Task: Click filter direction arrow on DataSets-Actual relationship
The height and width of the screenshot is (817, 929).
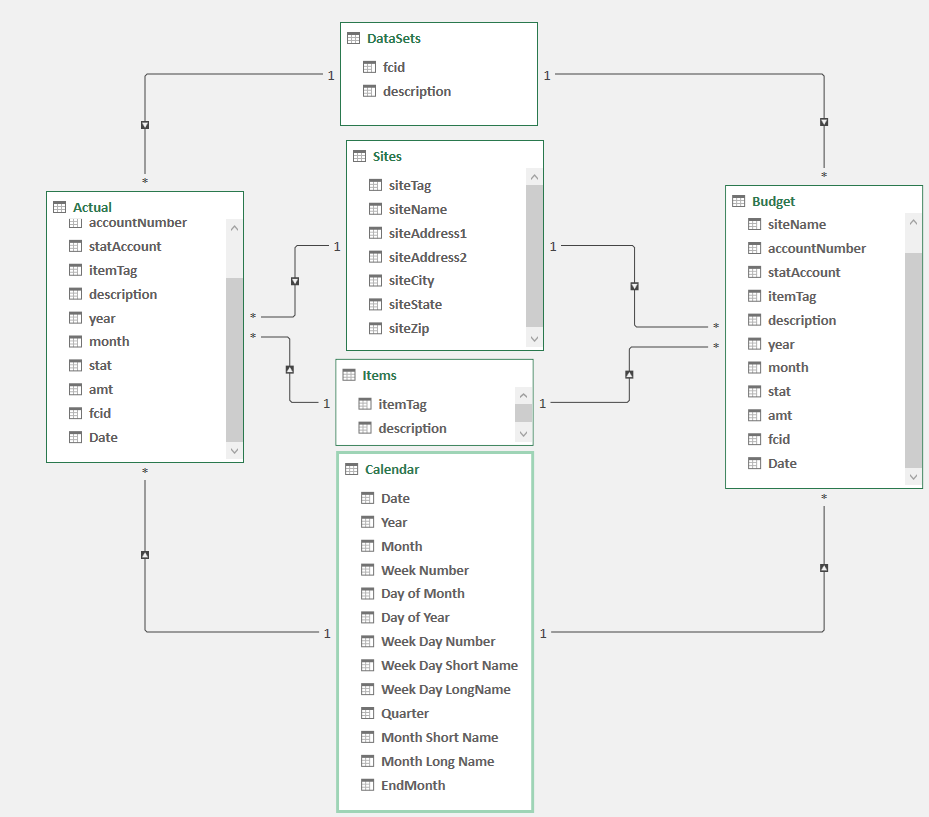Action: [x=145, y=125]
